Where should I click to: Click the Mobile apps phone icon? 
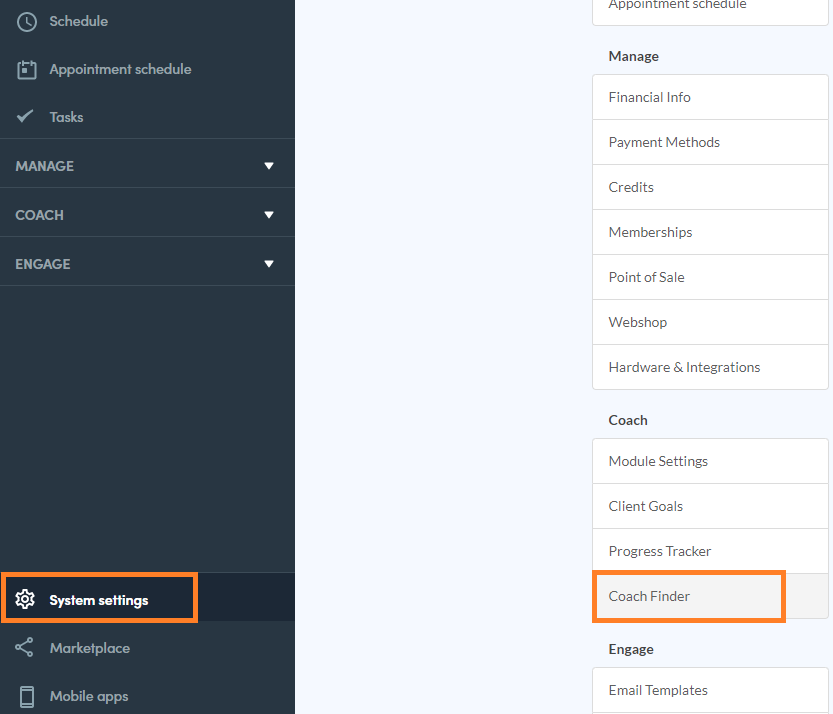27,696
